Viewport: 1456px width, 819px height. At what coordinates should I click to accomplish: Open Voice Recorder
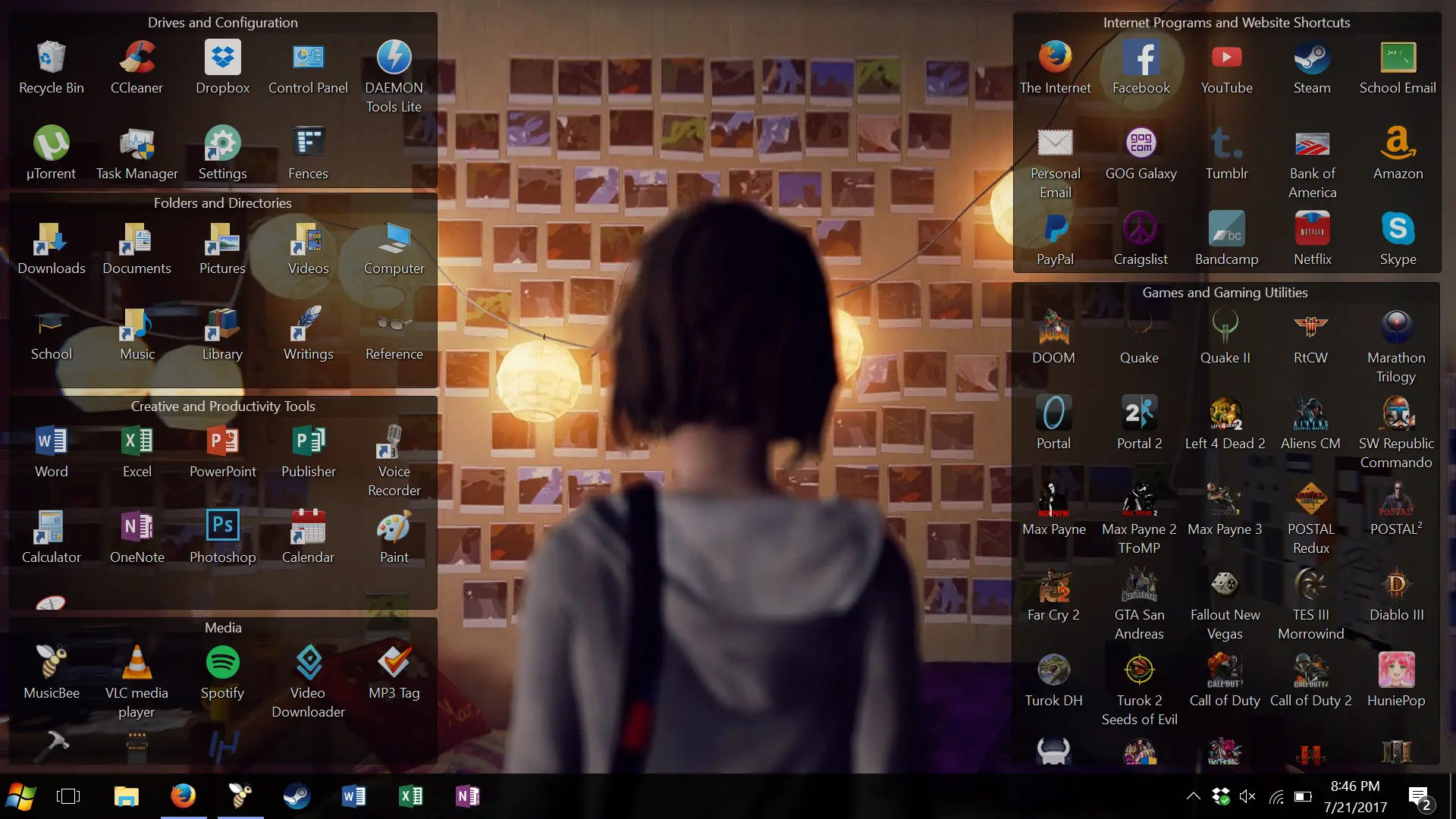[x=394, y=461]
